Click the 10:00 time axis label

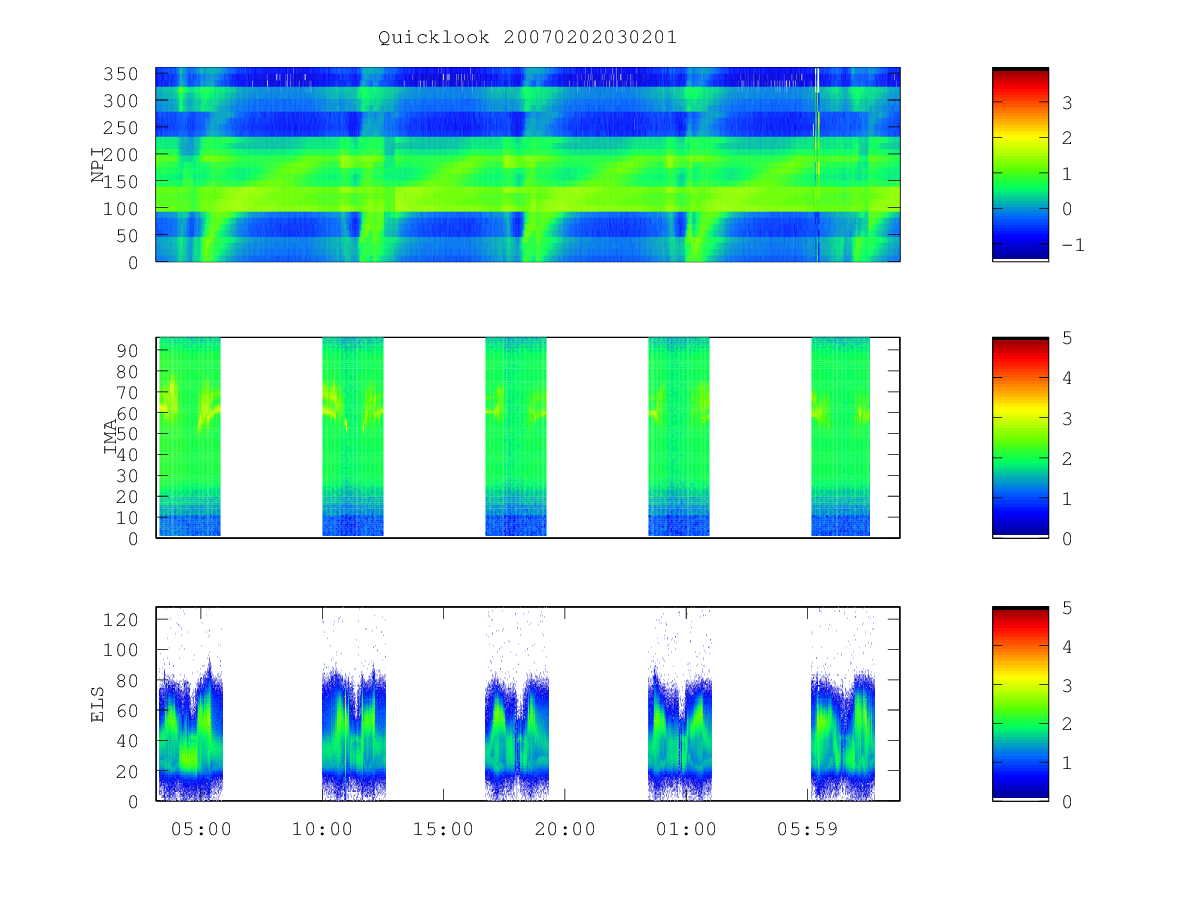pos(323,829)
